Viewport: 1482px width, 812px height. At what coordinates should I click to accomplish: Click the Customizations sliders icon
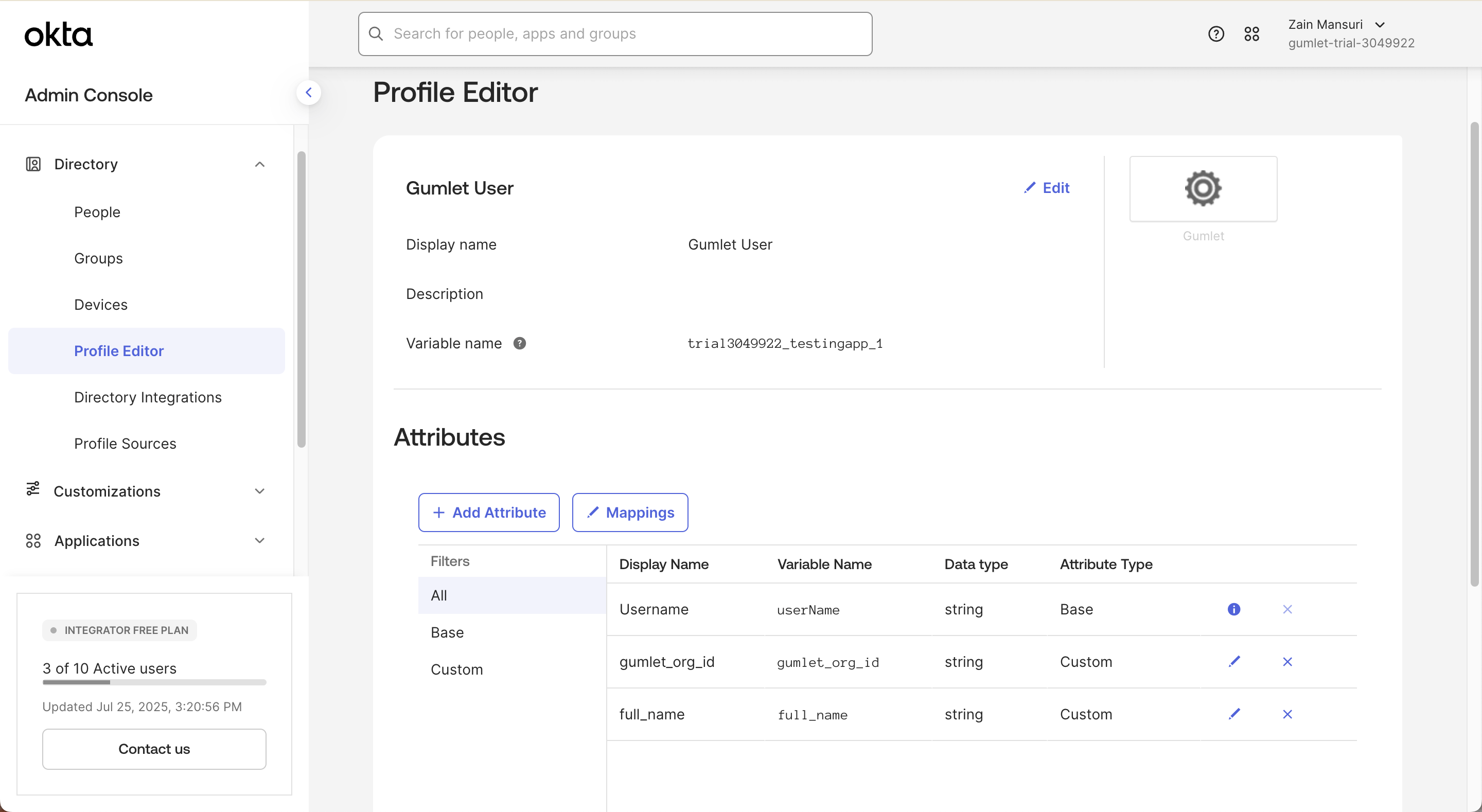click(x=33, y=489)
